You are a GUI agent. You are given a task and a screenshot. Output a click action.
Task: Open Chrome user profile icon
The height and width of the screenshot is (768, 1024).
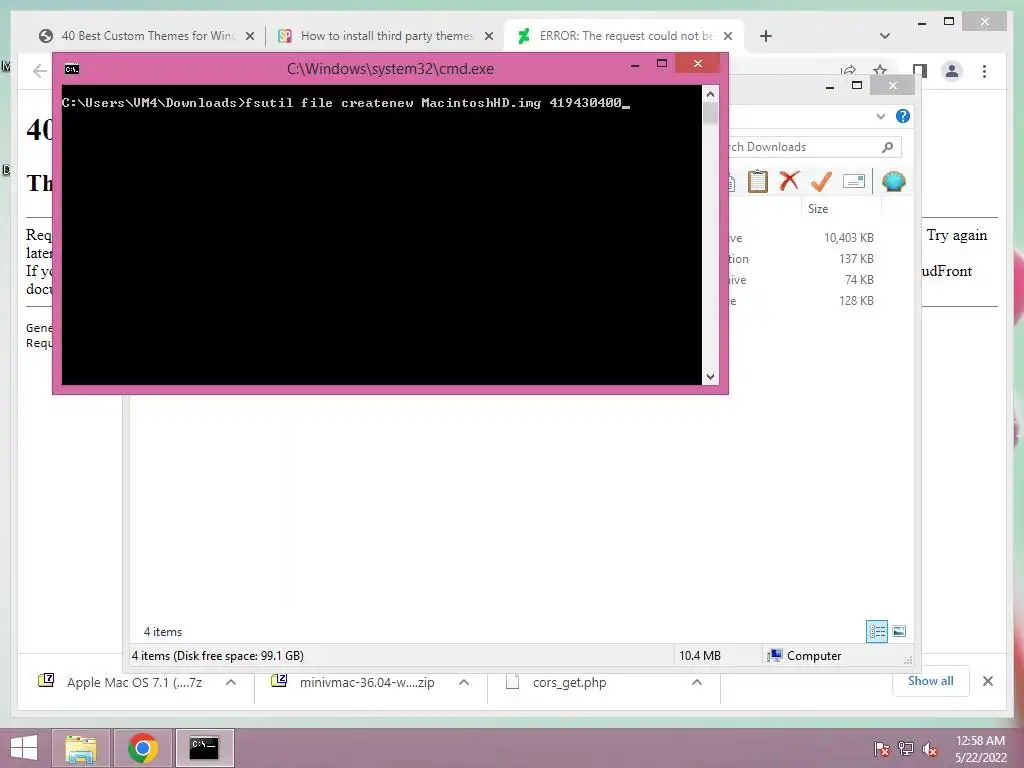(x=952, y=71)
